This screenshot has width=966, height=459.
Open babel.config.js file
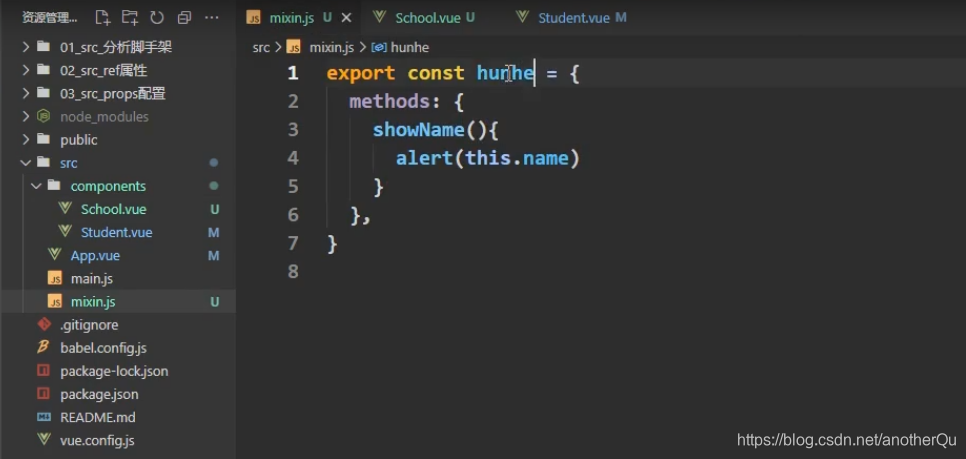(104, 348)
